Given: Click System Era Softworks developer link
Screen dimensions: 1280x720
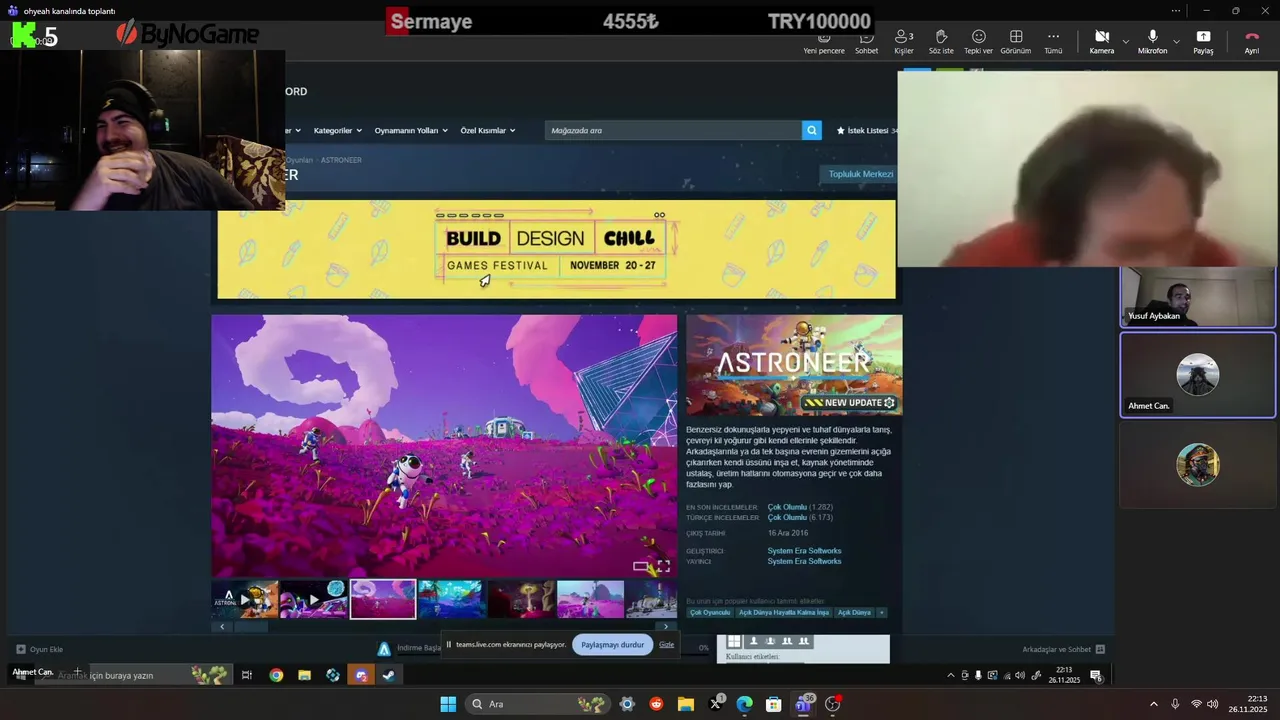Looking at the screenshot, I should 804,551.
